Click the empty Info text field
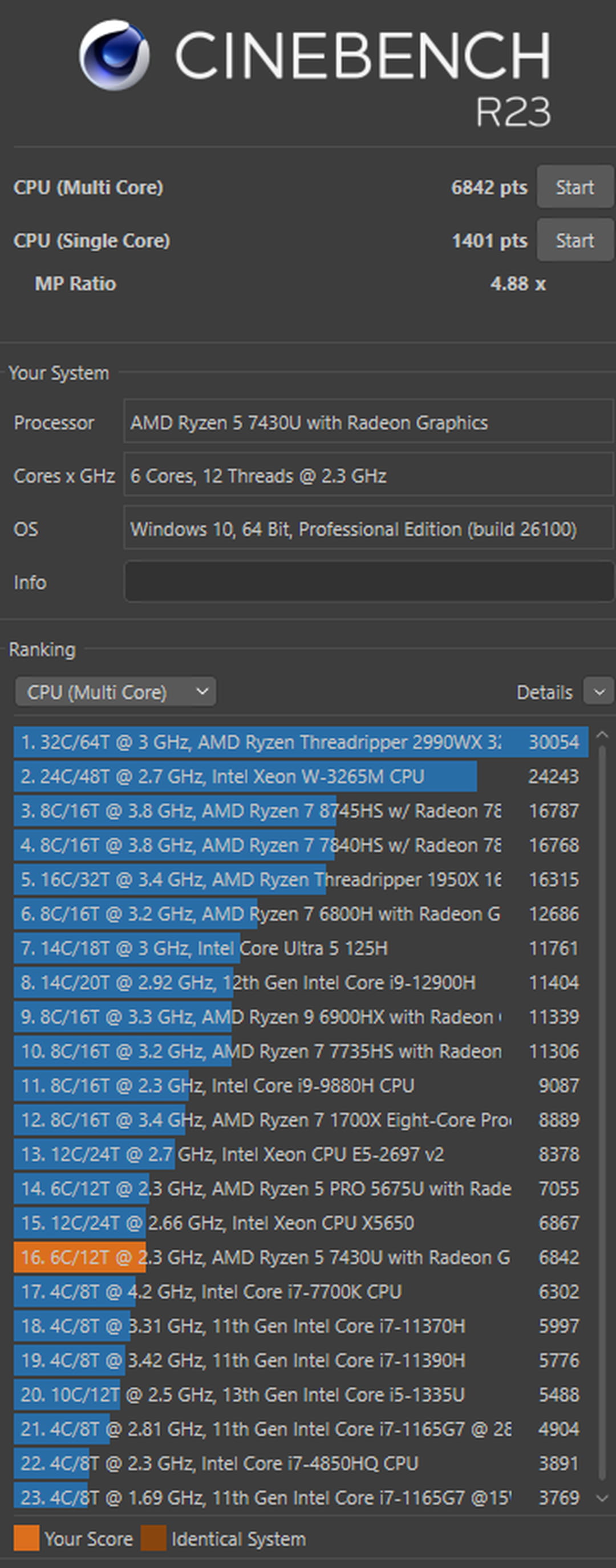616x1568 pixels. click(x=368, y=582)
